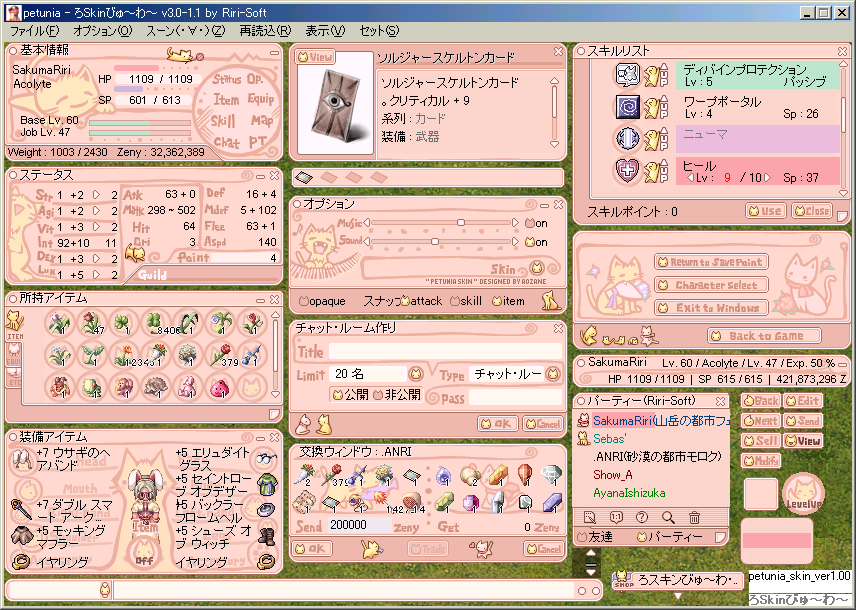Click the help question icon in party window

pos(642,517)
